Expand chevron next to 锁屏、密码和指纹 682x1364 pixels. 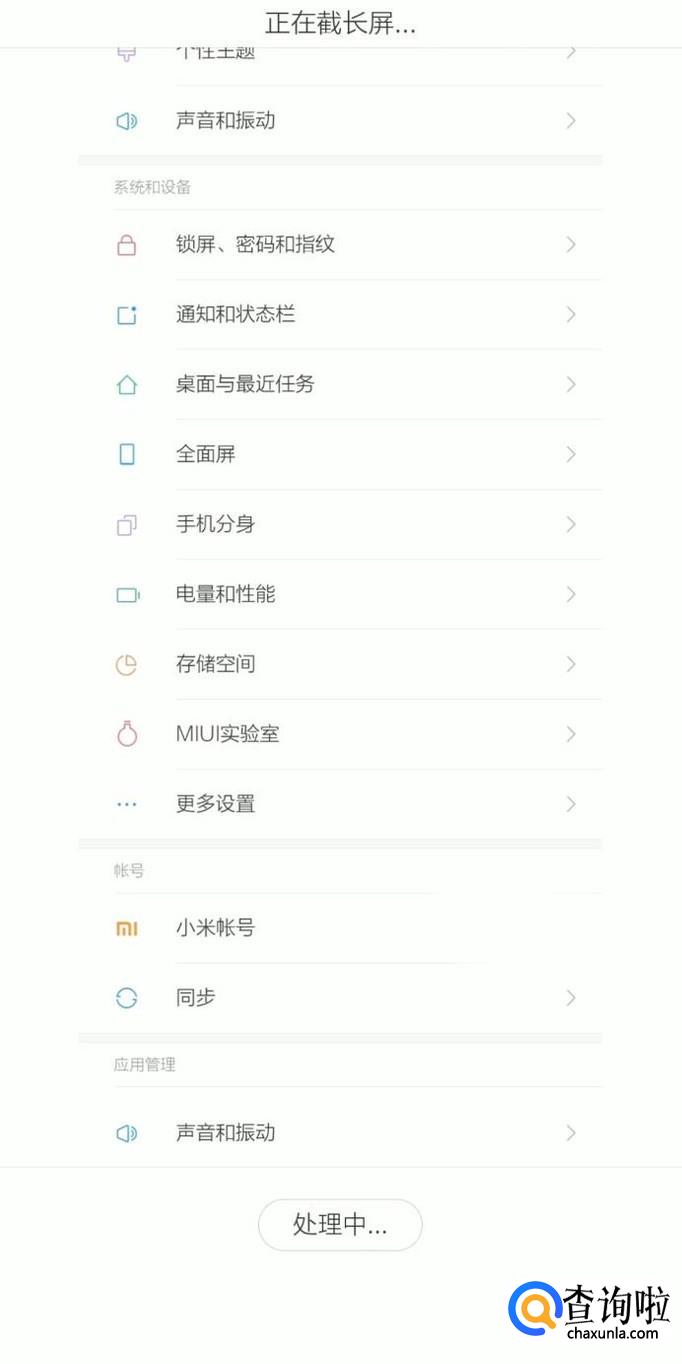point(571,245)
